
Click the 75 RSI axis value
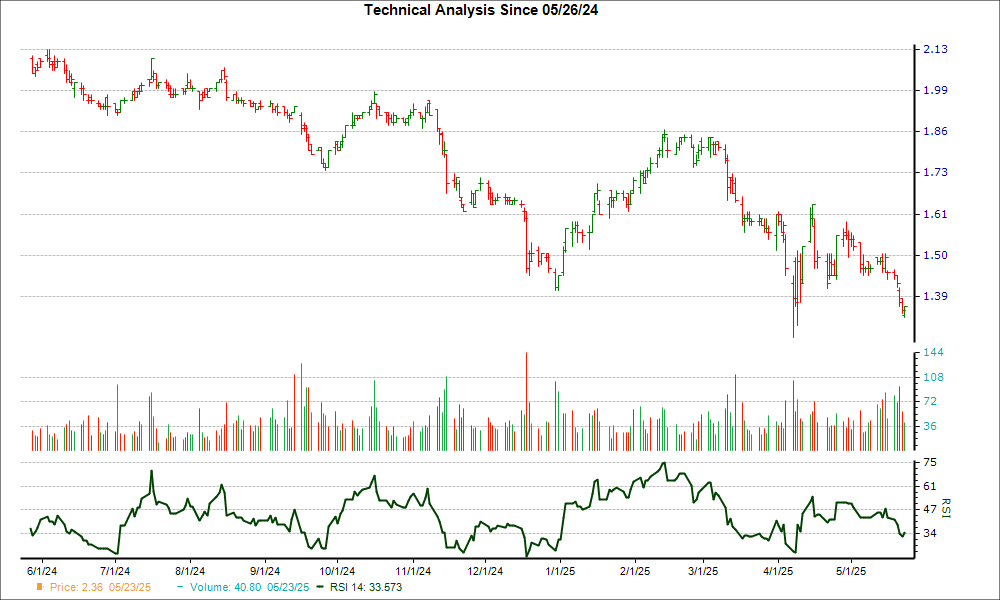pos(930,462)
